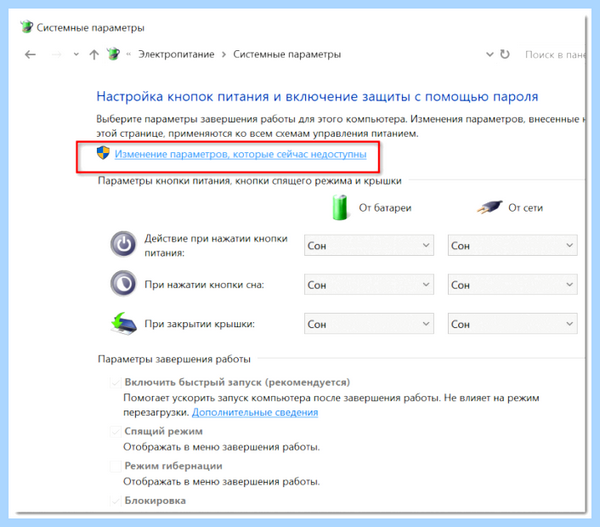Viewport: 600px width, 527px height.
Task: Click Системные параметры breadcrumb
Action: (x=287, y=54)
